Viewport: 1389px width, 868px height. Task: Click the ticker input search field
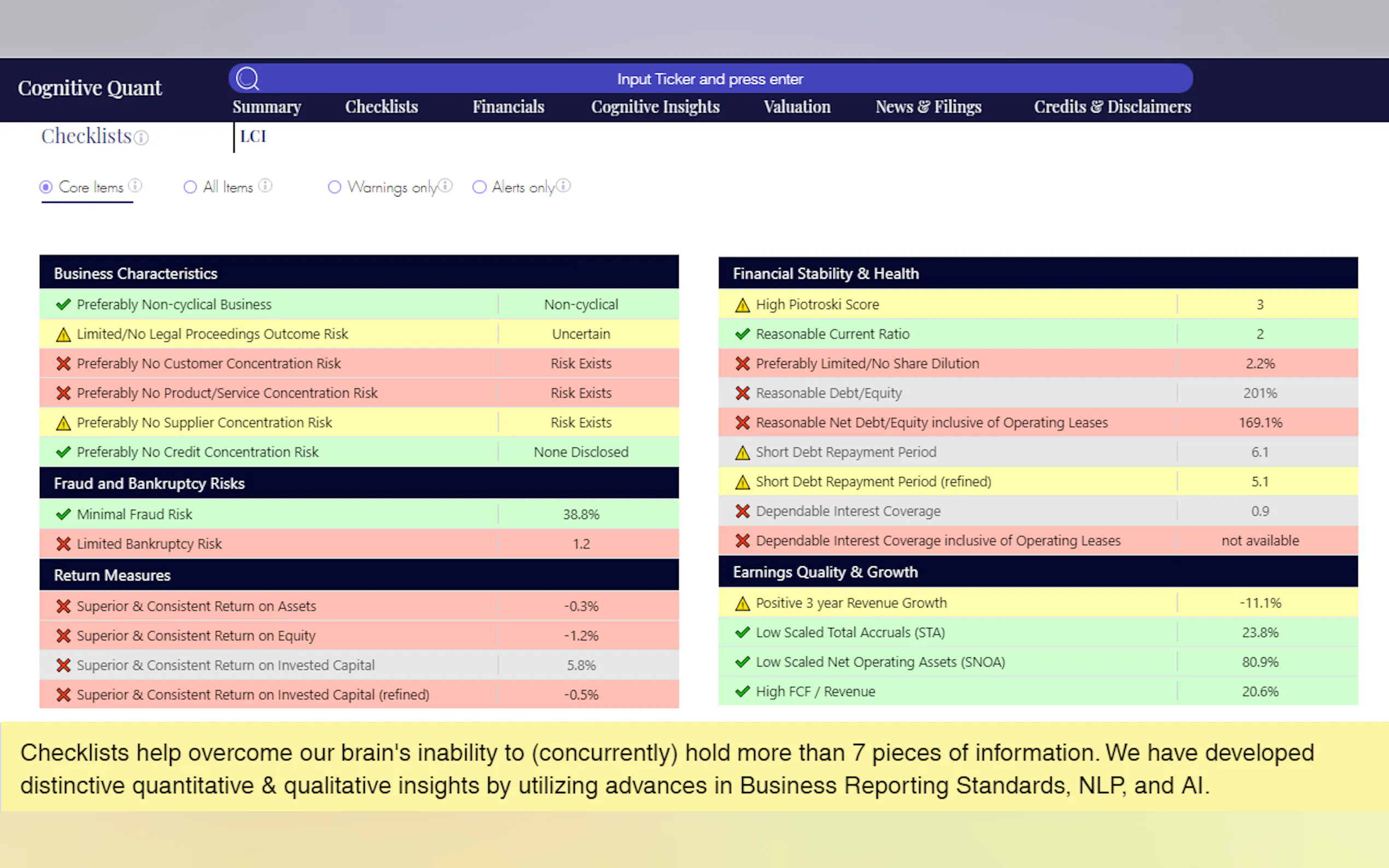[x=710, y=79]
